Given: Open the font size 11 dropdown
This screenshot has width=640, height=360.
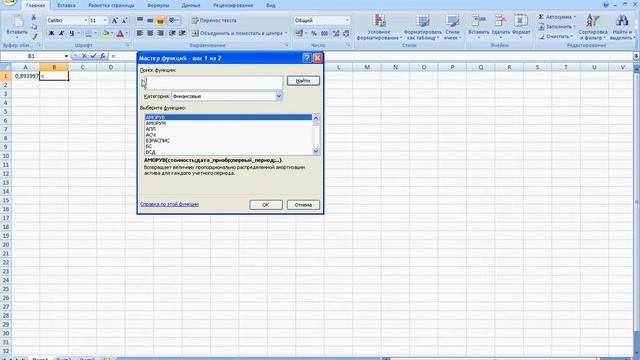Looking at the screenshot, I should click(105, 20).
